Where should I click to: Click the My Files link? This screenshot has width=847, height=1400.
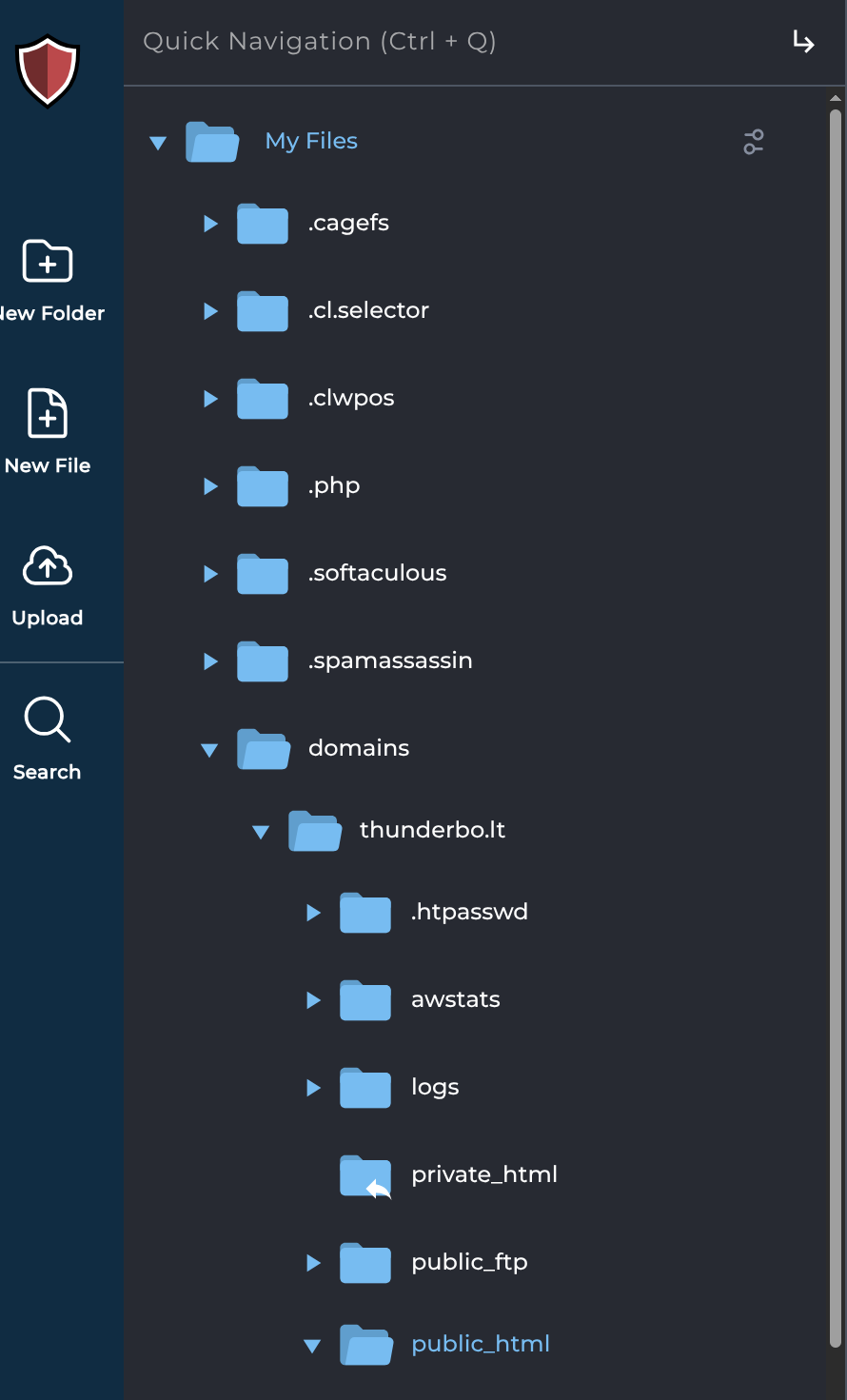pos(311,141)
